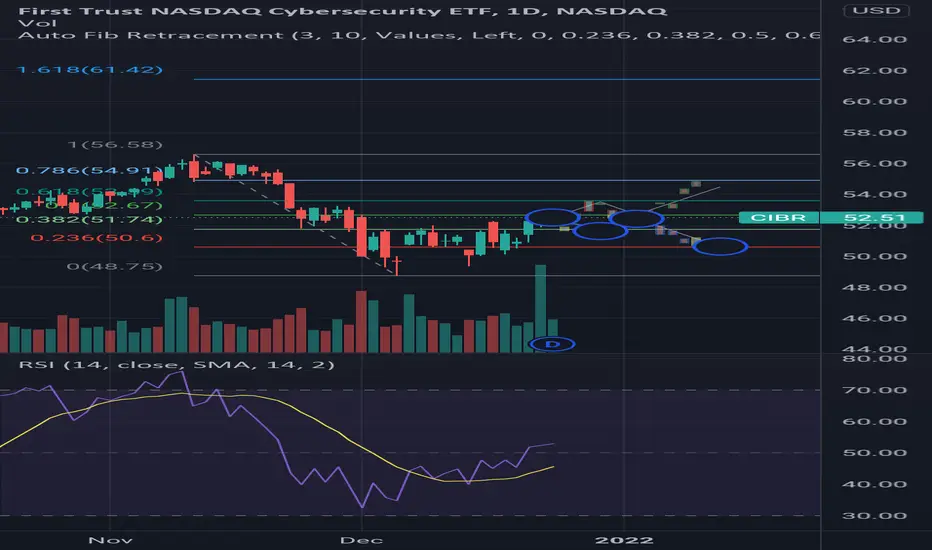This screenshot has height=550, width=932.
Task: Click the 0(48.75) Fibonacci level label
Action: coord(114,266)
